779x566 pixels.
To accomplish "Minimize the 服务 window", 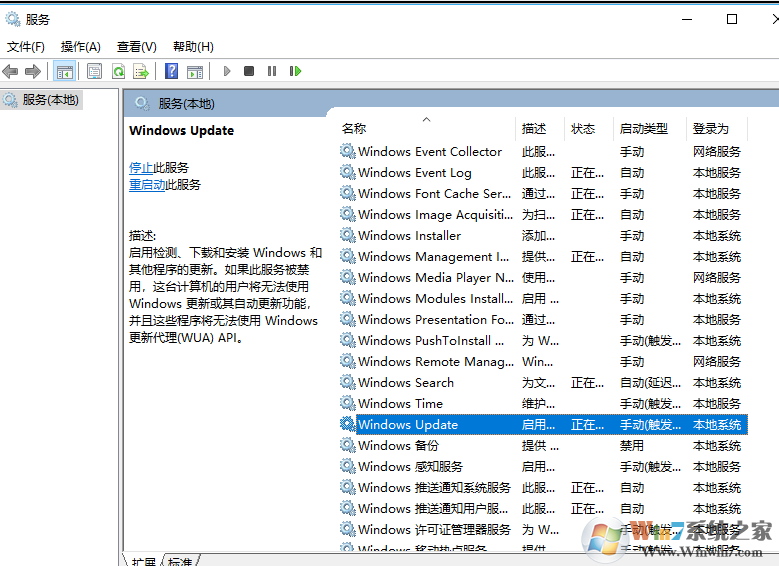I will click(x=687, y=19).
